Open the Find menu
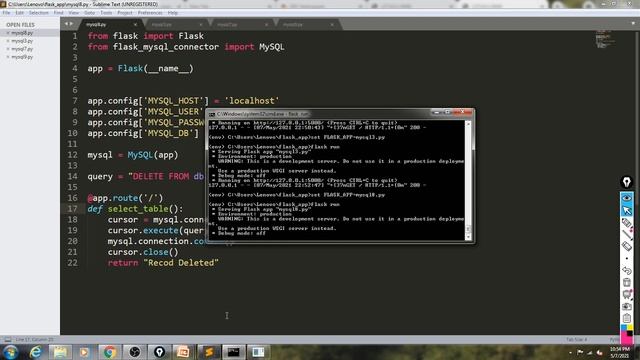 coord(58,13)
